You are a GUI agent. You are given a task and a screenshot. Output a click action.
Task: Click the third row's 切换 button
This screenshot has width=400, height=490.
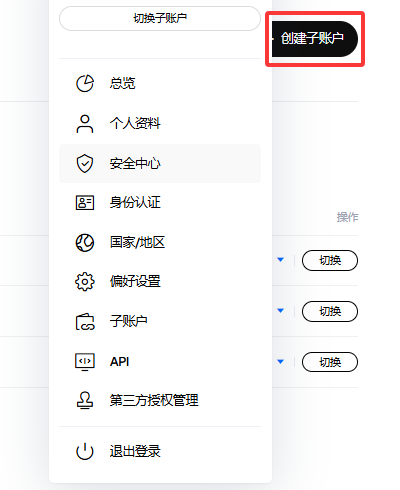click(x=330, y=362)
